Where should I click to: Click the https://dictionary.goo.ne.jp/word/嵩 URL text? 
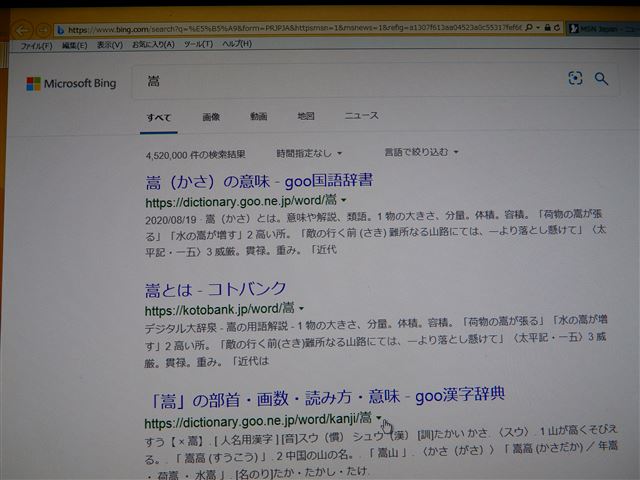tap(241, 201)
